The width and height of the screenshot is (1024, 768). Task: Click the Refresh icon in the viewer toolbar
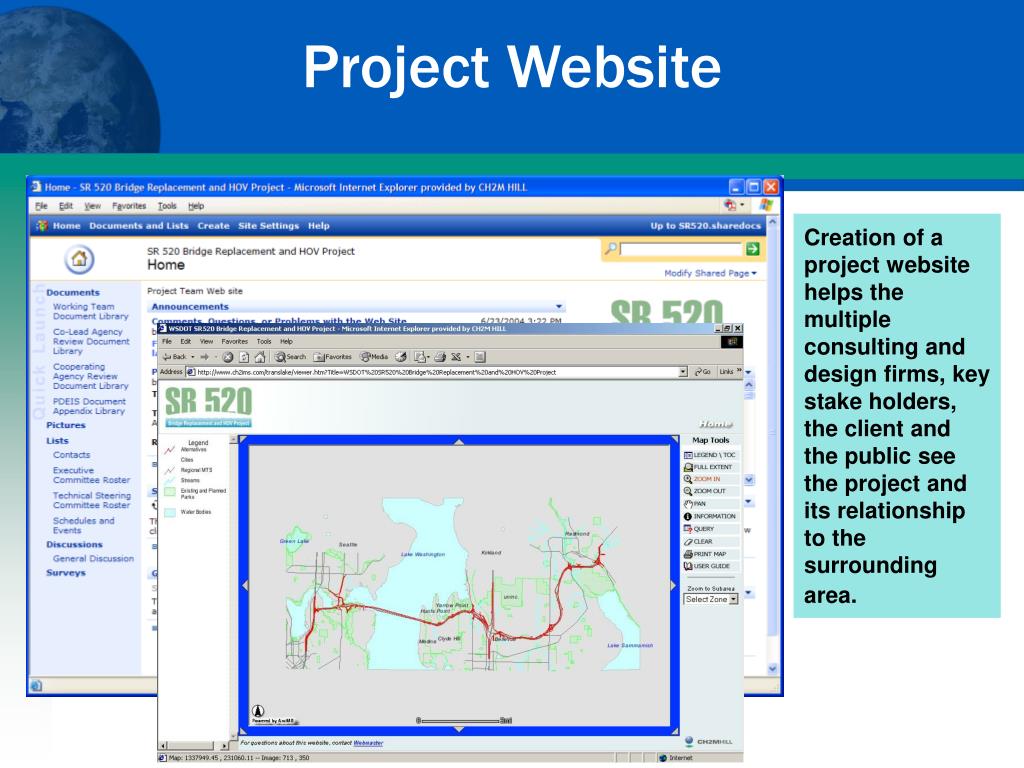244,357
